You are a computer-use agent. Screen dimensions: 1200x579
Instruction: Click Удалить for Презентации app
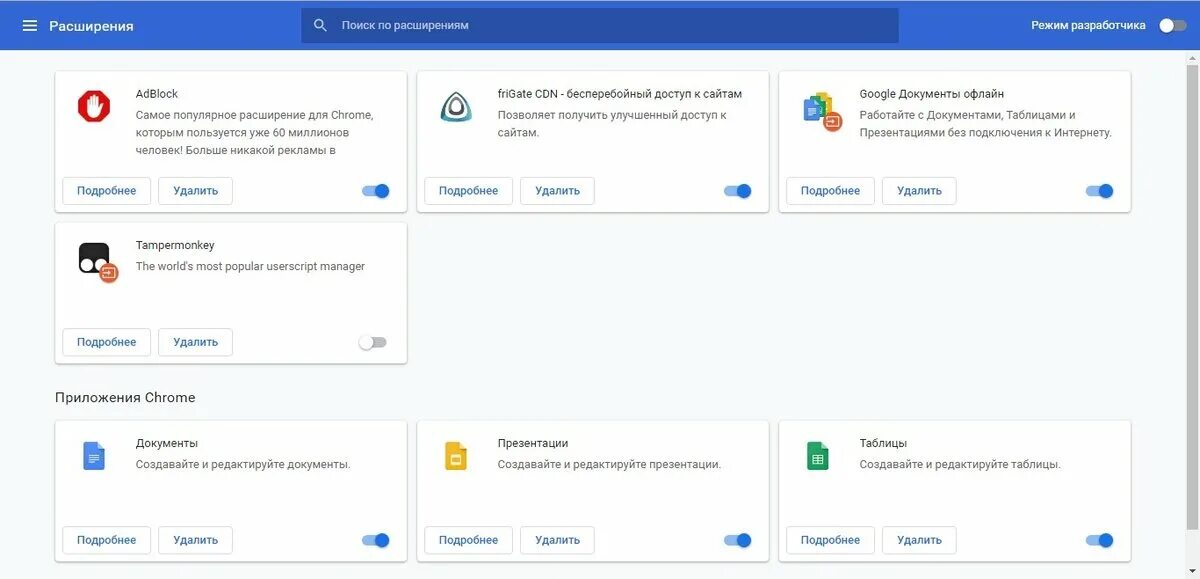click(557, 540)
